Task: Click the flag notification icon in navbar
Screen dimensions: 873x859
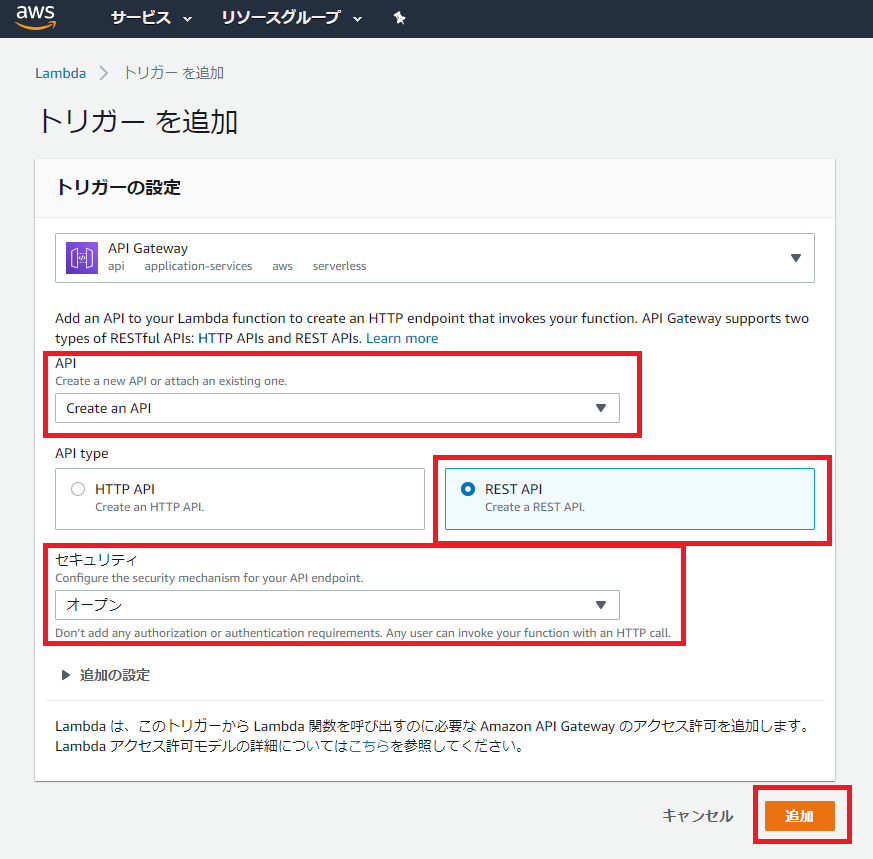Action: 399,17
